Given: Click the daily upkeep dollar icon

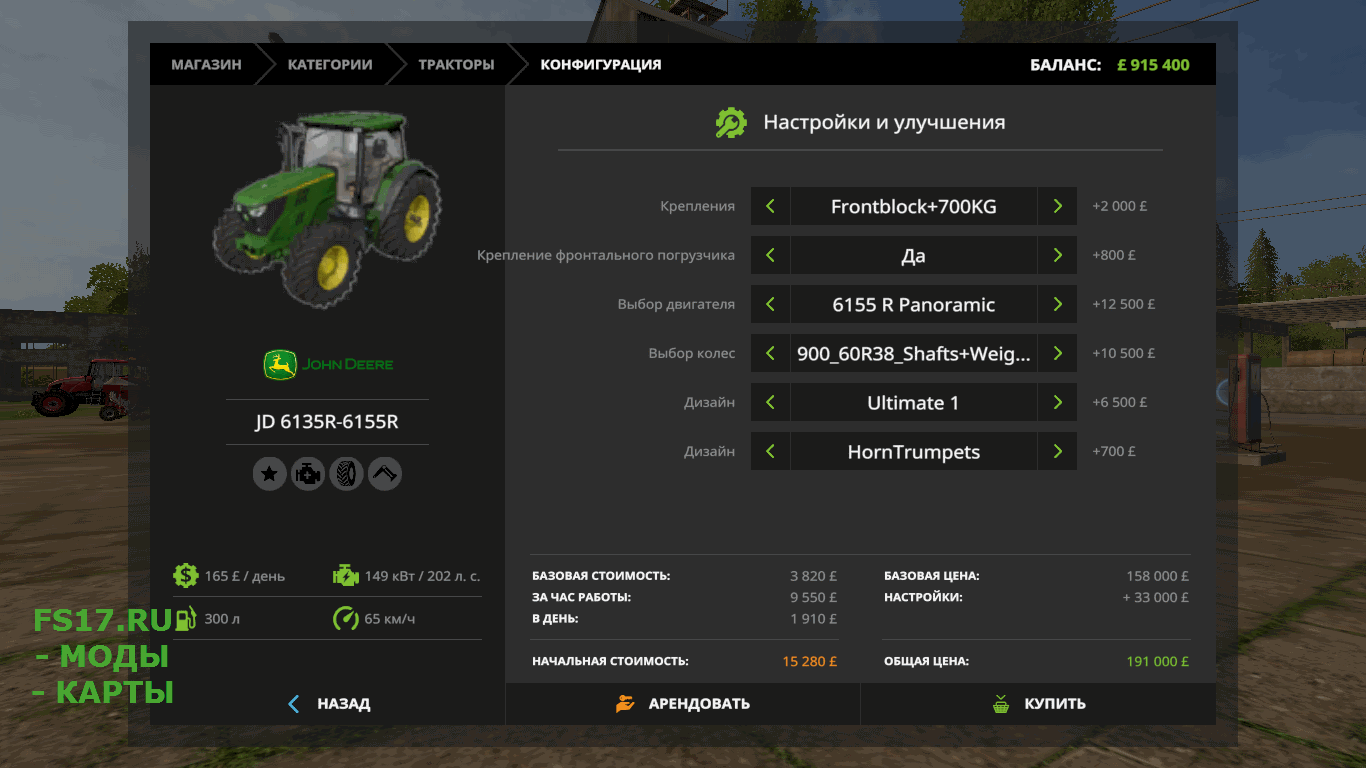Looking at the screenshot, I should click(x=185, y=575).
